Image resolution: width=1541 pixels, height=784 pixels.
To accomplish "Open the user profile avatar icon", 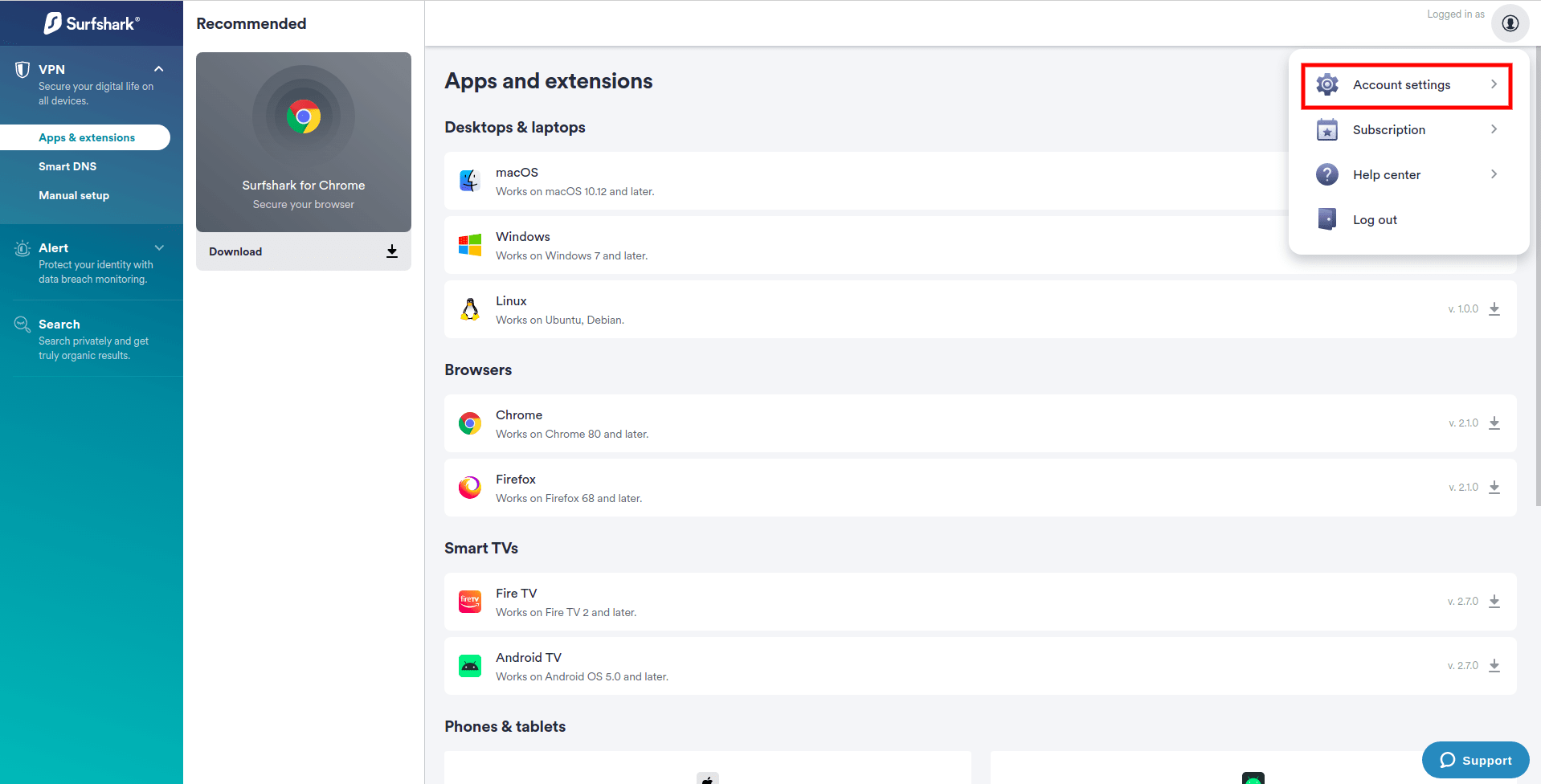I will pos(1510,23).
